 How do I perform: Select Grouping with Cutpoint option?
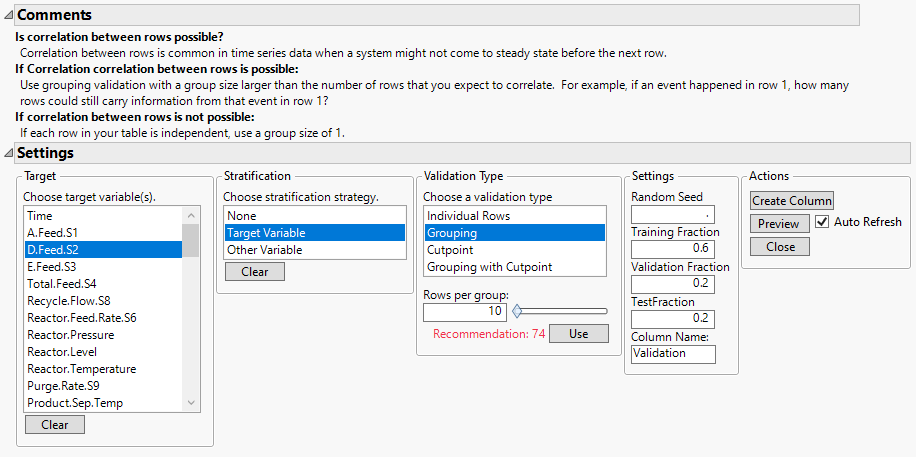(489, 267)
